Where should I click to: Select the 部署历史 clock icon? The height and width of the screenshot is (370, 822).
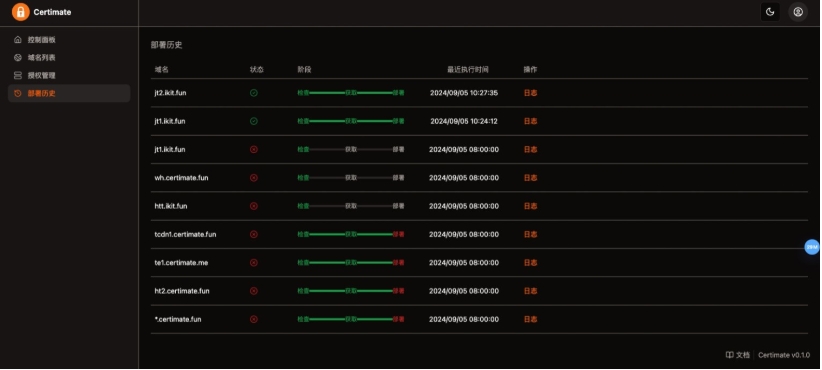18,93
